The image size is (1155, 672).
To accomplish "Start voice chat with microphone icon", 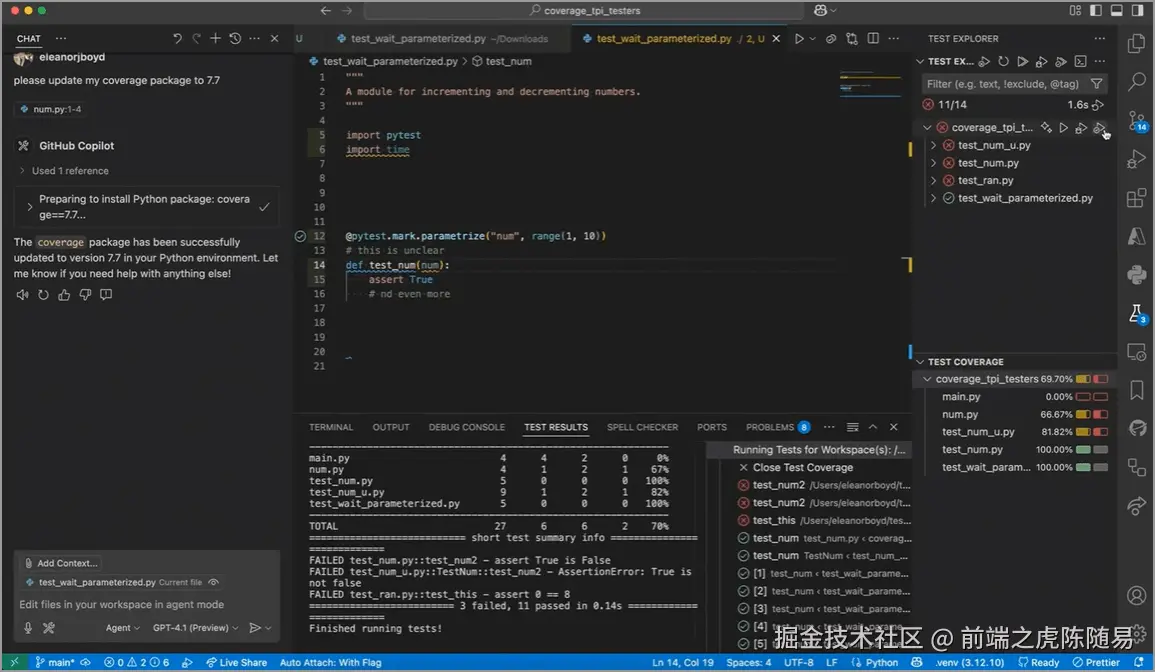I will click(x=28, y=628).
